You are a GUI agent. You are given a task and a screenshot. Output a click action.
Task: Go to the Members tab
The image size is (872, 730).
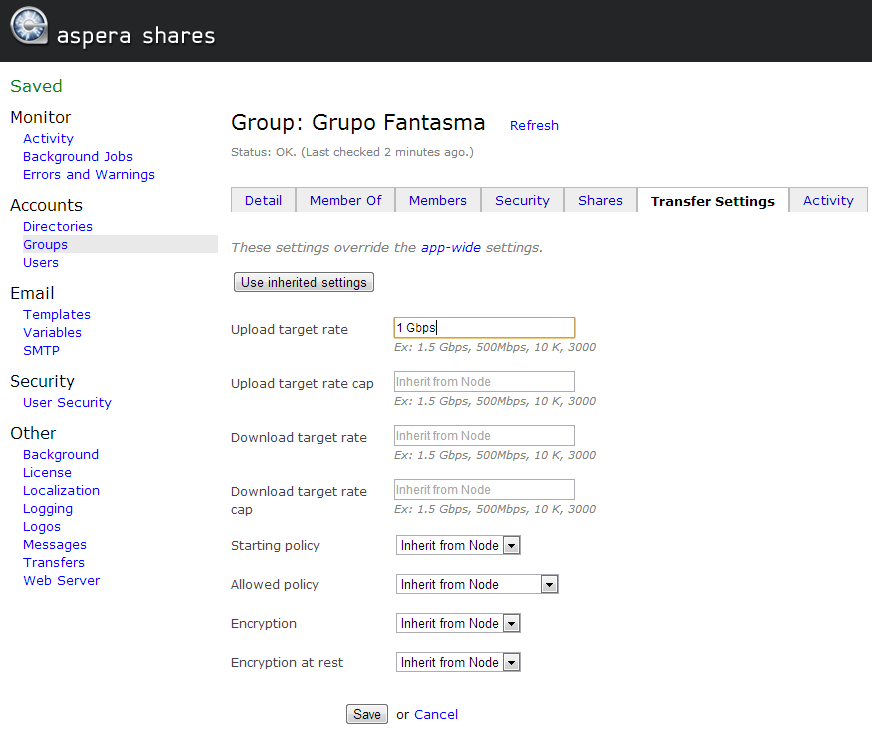[x=438, y=200]
